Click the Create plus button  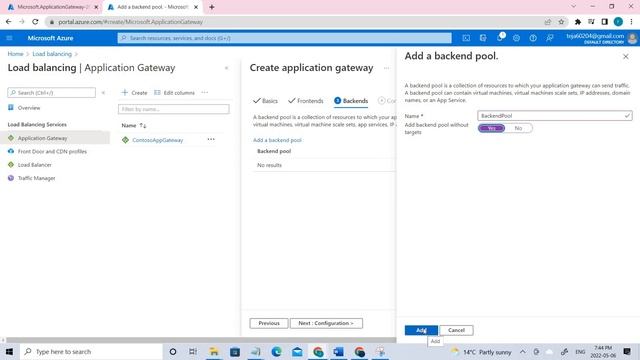(x=134, y=93)
